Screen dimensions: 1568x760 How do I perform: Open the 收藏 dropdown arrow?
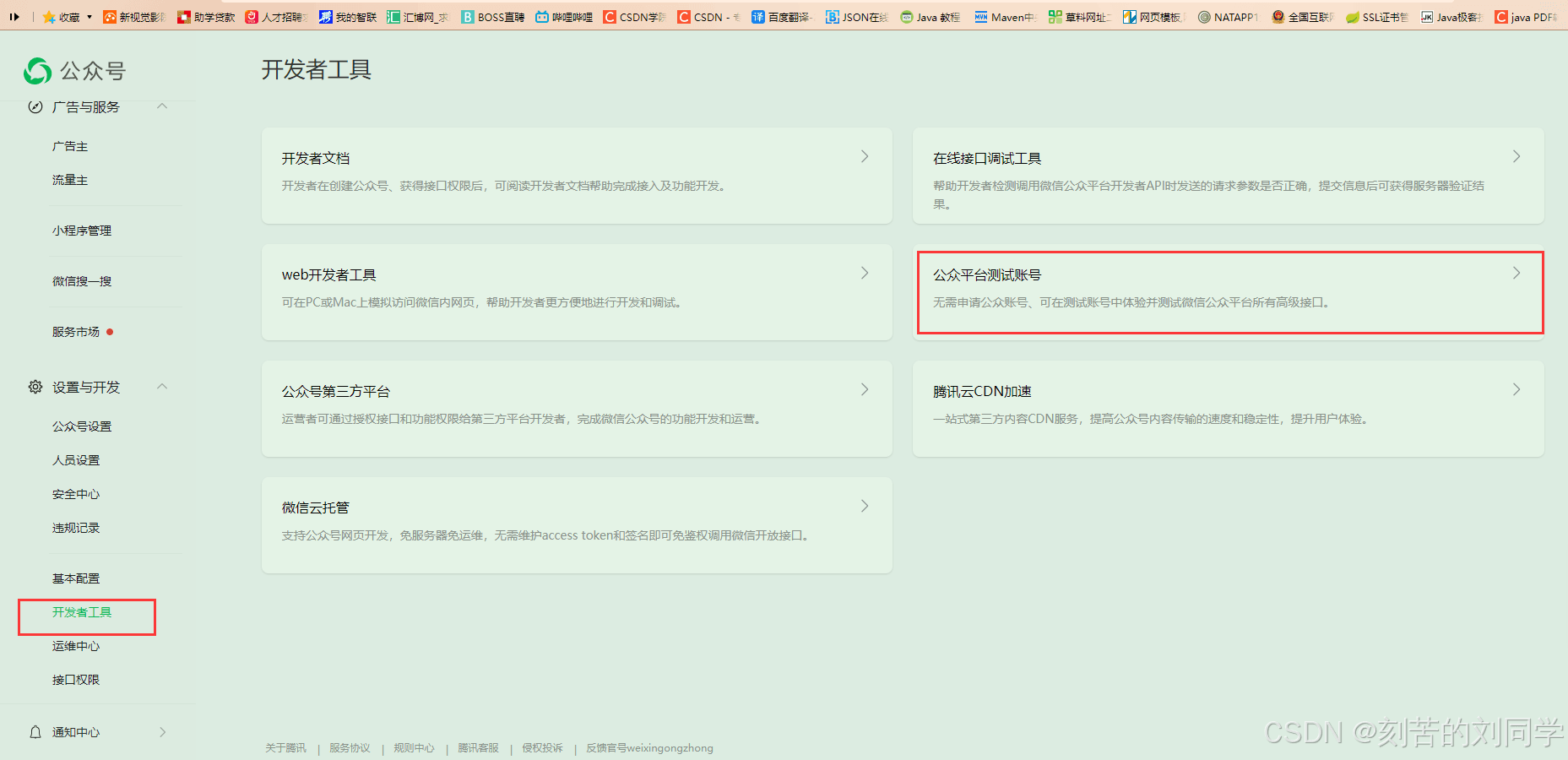(x=90, y=17)
